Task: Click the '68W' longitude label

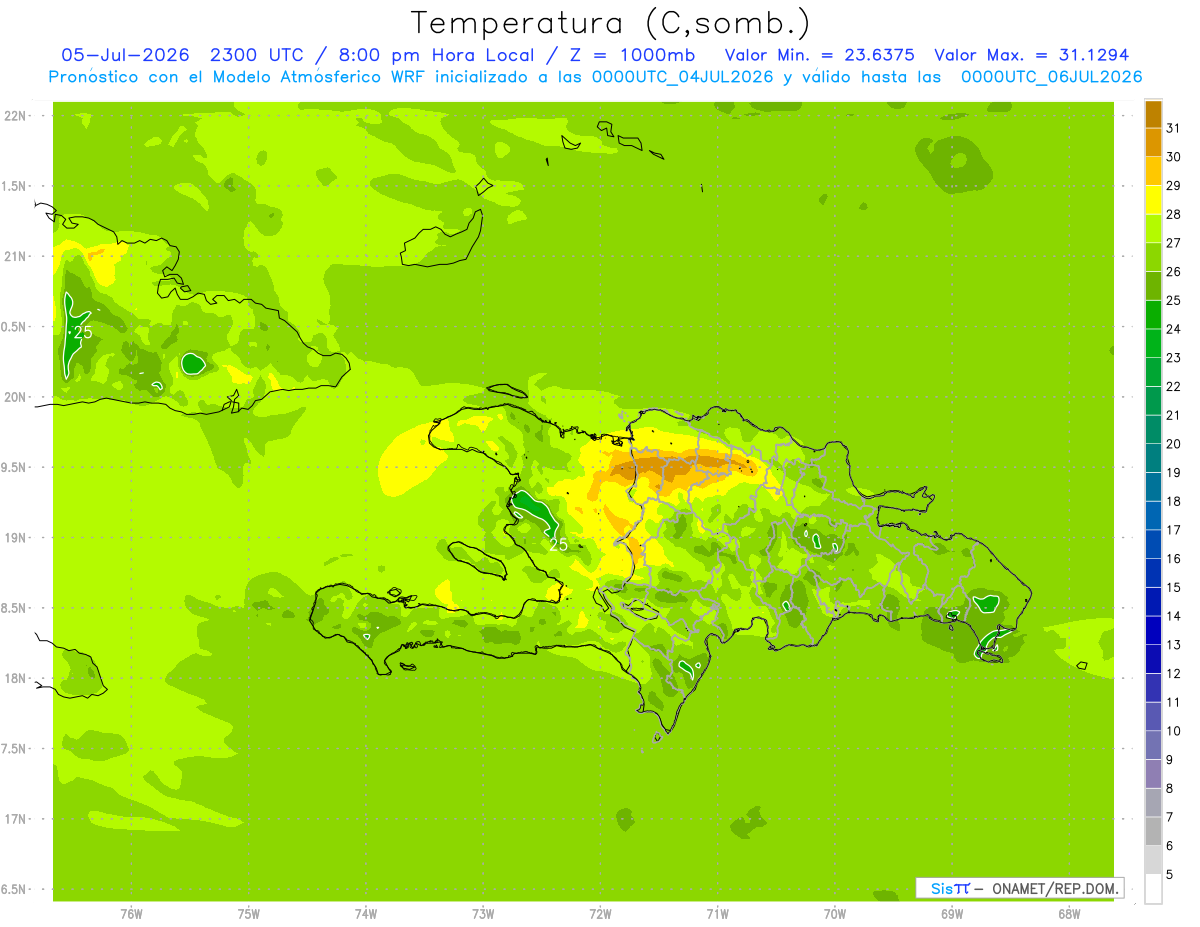Action: pyautogui.click(x=1069, y=913)
